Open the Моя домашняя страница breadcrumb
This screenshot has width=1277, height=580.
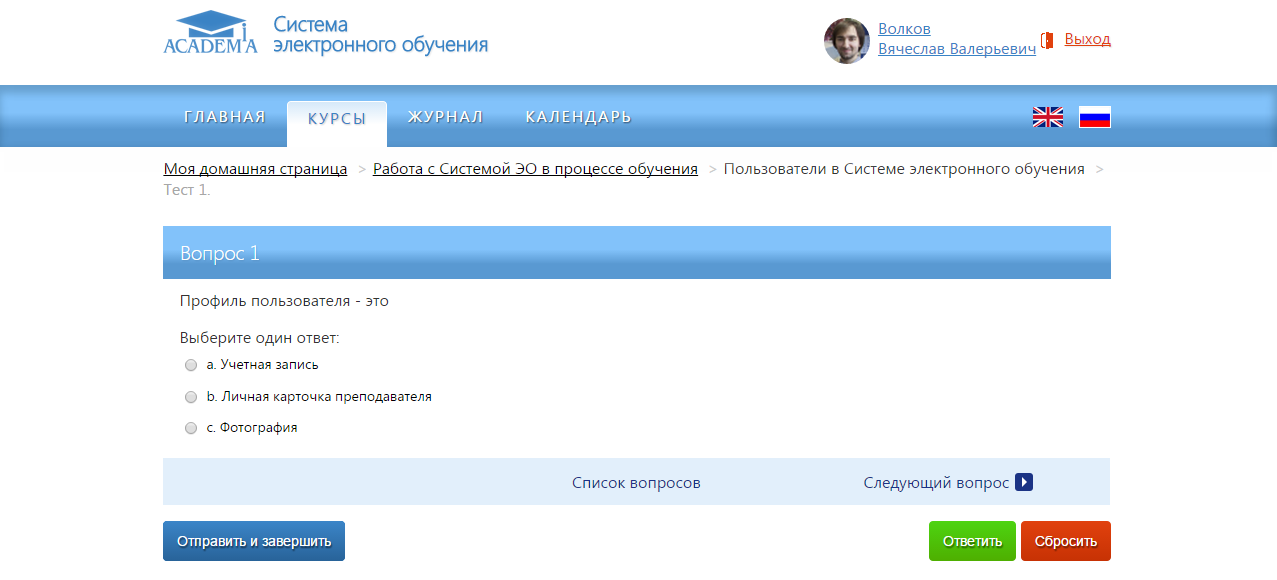(255, 169)
